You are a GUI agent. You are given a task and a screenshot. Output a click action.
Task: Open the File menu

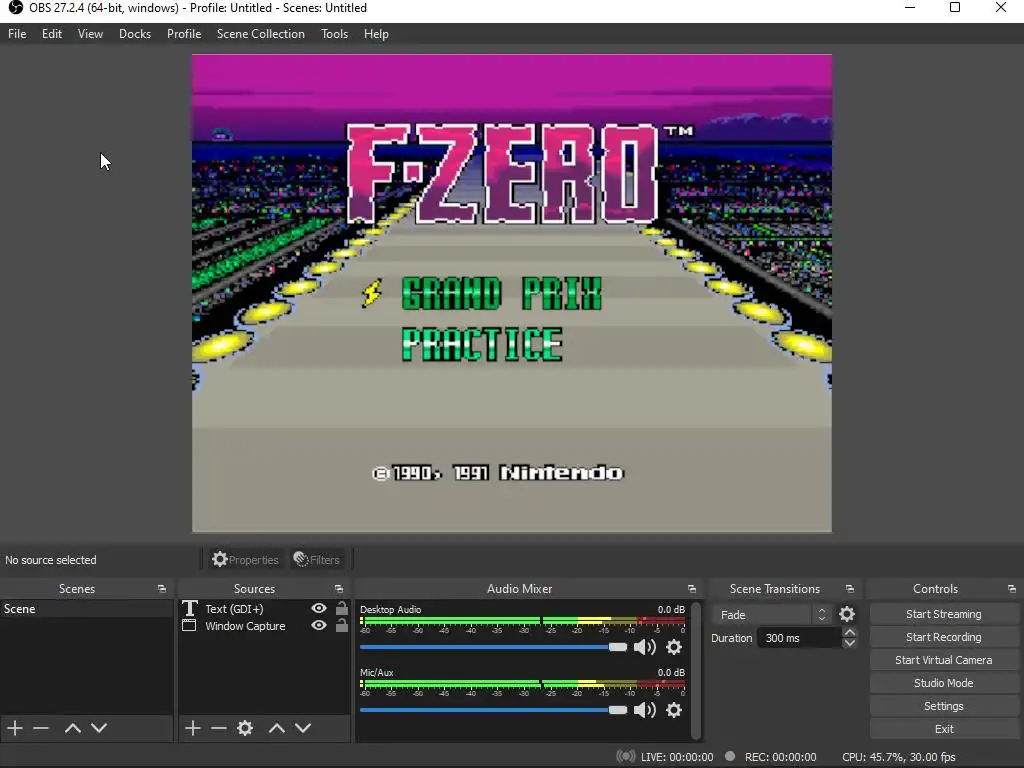17,34
